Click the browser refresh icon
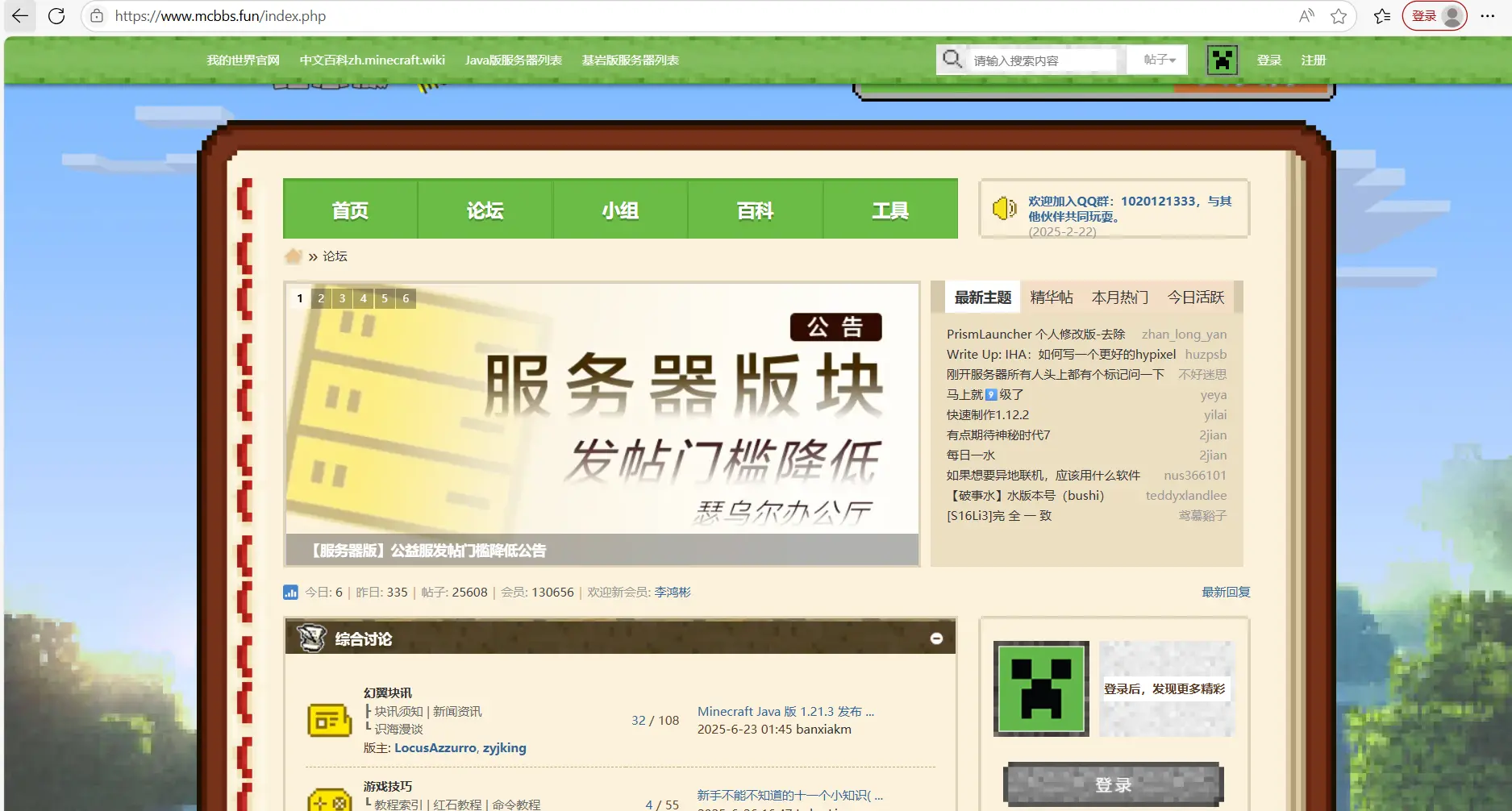Screen dimensions: 1512x811 (x=55, y=15)
